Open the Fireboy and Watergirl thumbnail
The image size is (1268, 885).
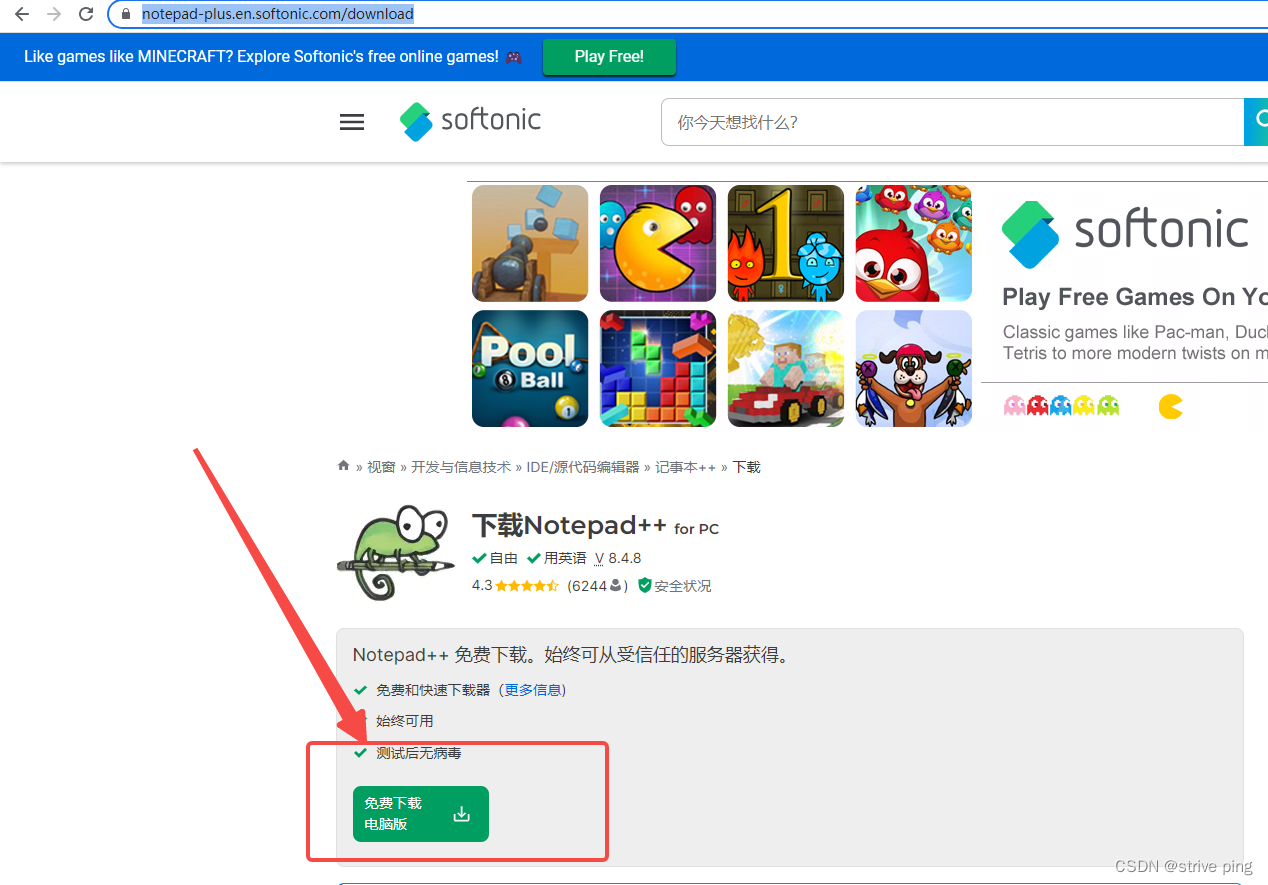[x=786, y=243]
